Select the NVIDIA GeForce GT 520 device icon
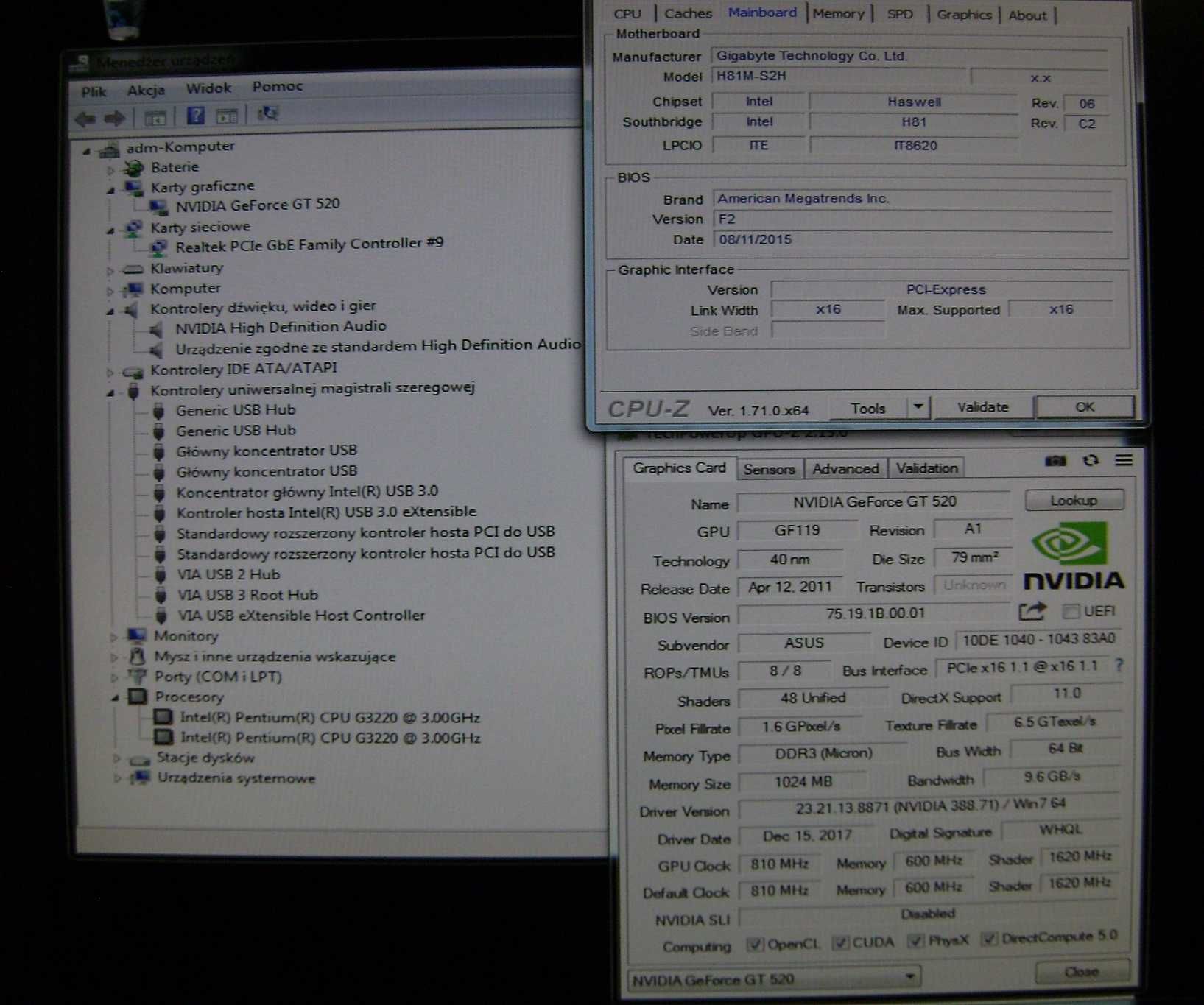The height and width of the screenshot is (1005, 1204). pyautogui.click(x=158, y=206)
